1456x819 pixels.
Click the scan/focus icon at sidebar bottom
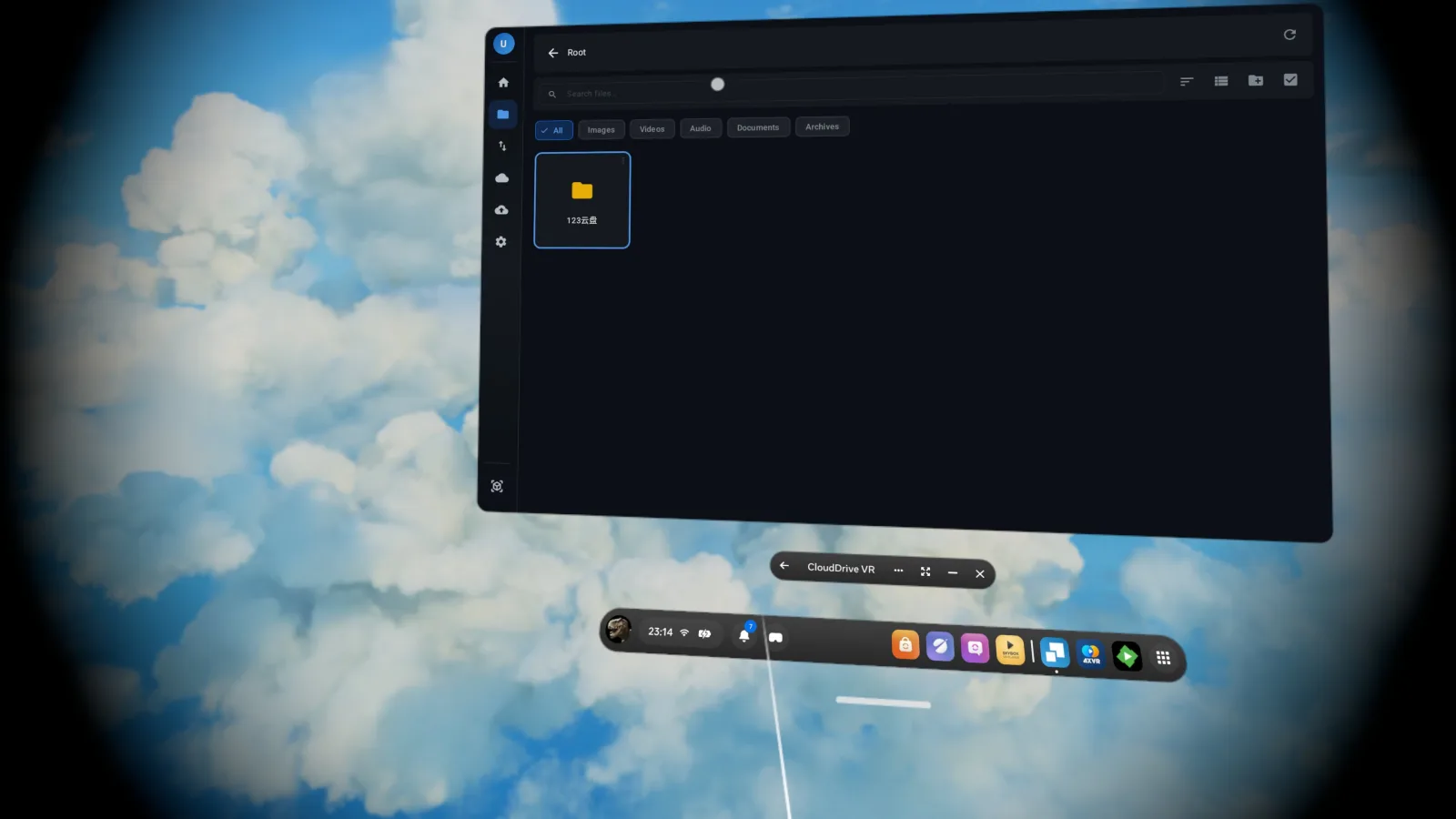coord(497,487)
